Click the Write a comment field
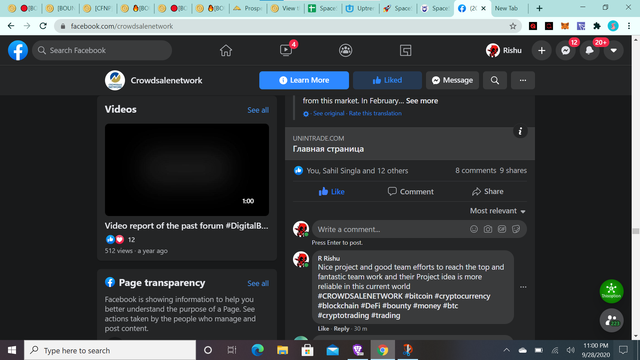 pos(392,229)
